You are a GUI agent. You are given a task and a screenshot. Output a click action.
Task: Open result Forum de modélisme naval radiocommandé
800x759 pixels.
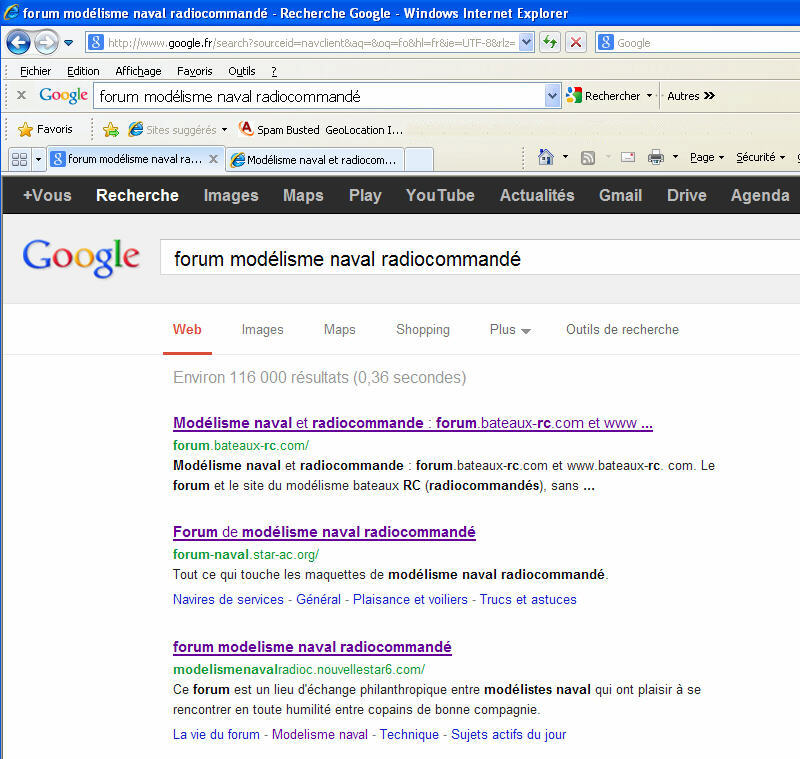[324, 532]
